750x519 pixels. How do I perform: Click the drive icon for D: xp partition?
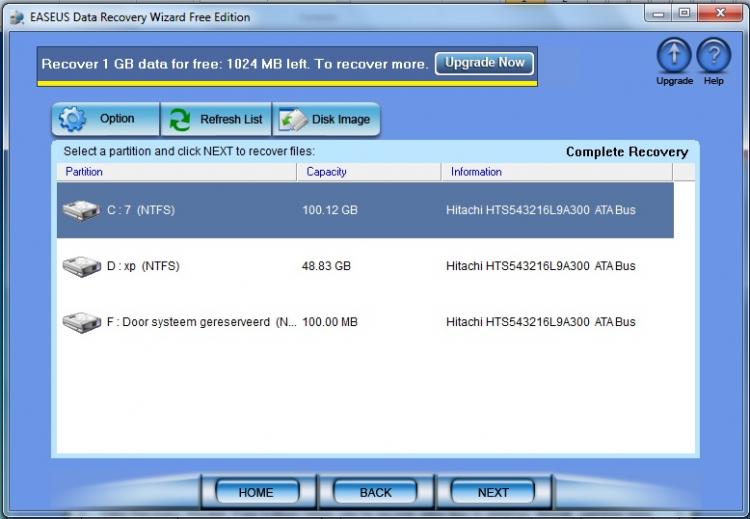tap(82, 267)
